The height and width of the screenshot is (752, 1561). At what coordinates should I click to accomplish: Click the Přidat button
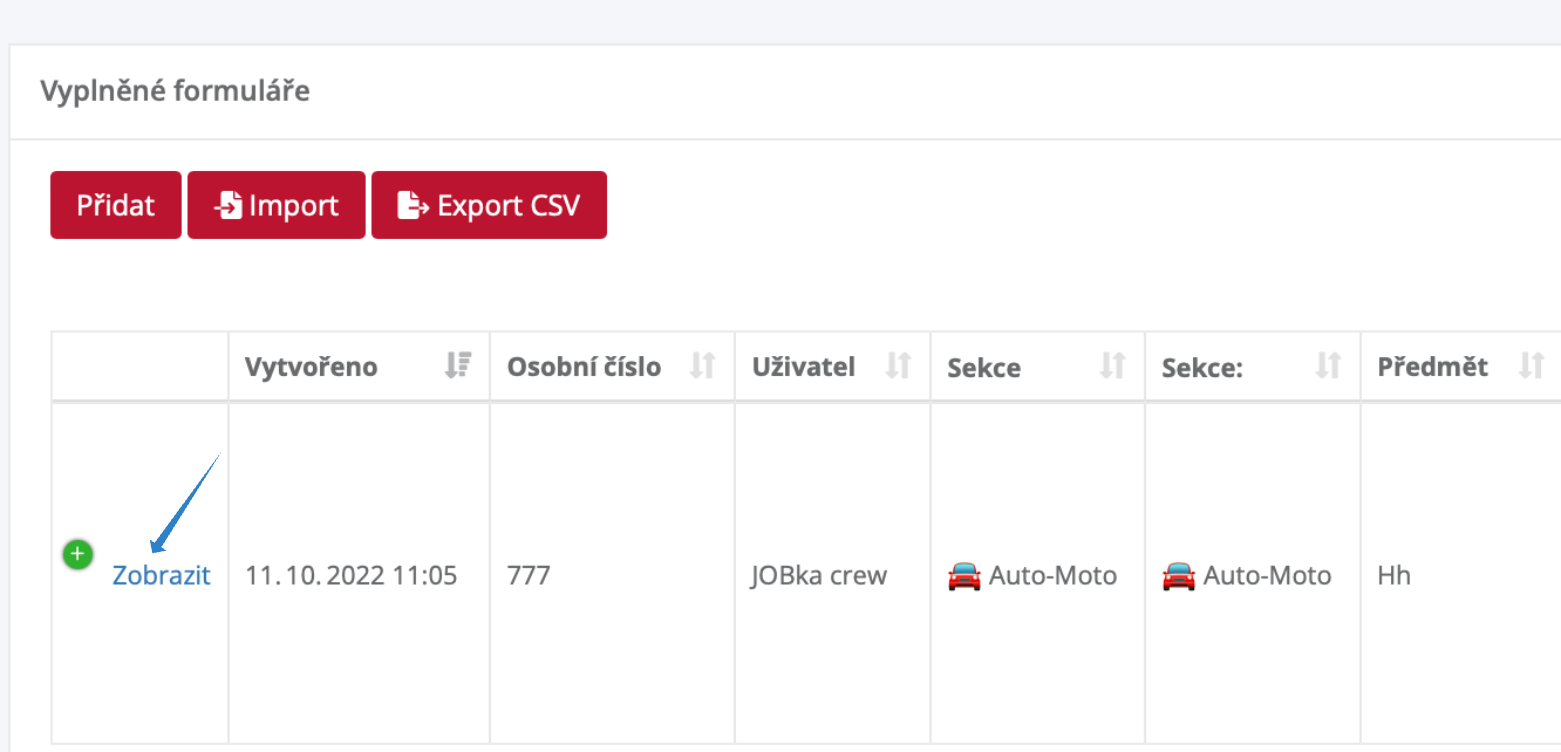coord(116,205)
